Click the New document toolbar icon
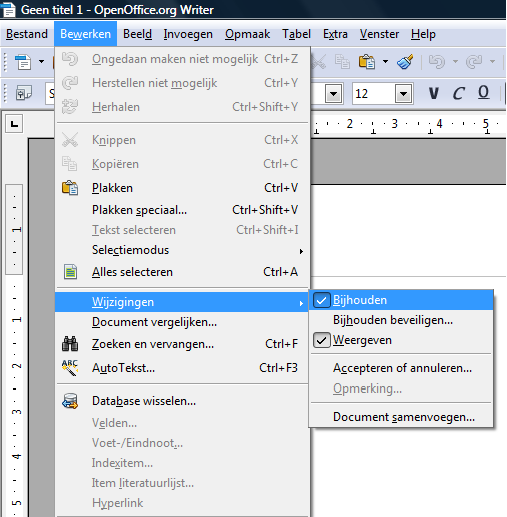 coord(23,62)
